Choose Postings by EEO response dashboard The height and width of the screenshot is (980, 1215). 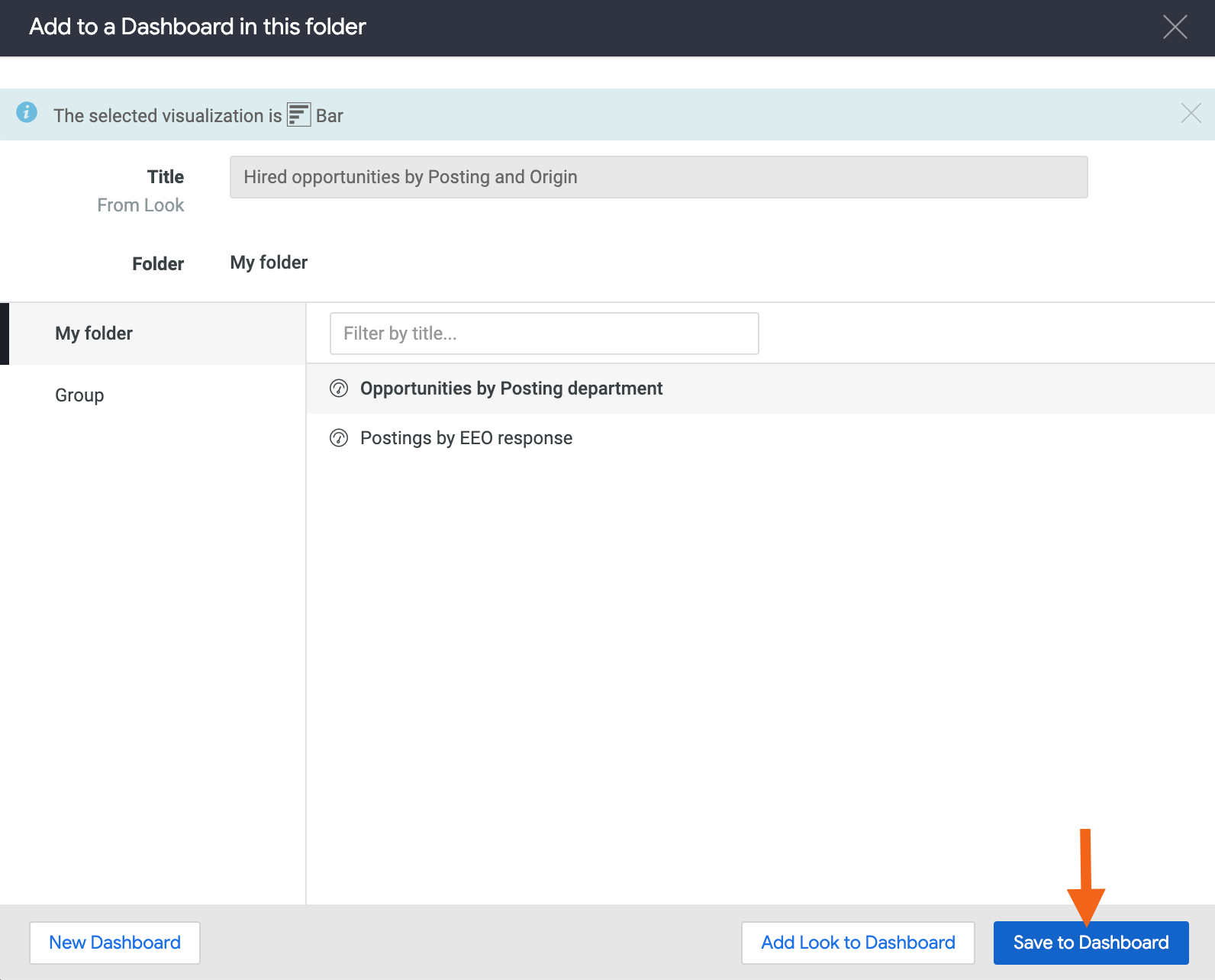click(466, 438)
